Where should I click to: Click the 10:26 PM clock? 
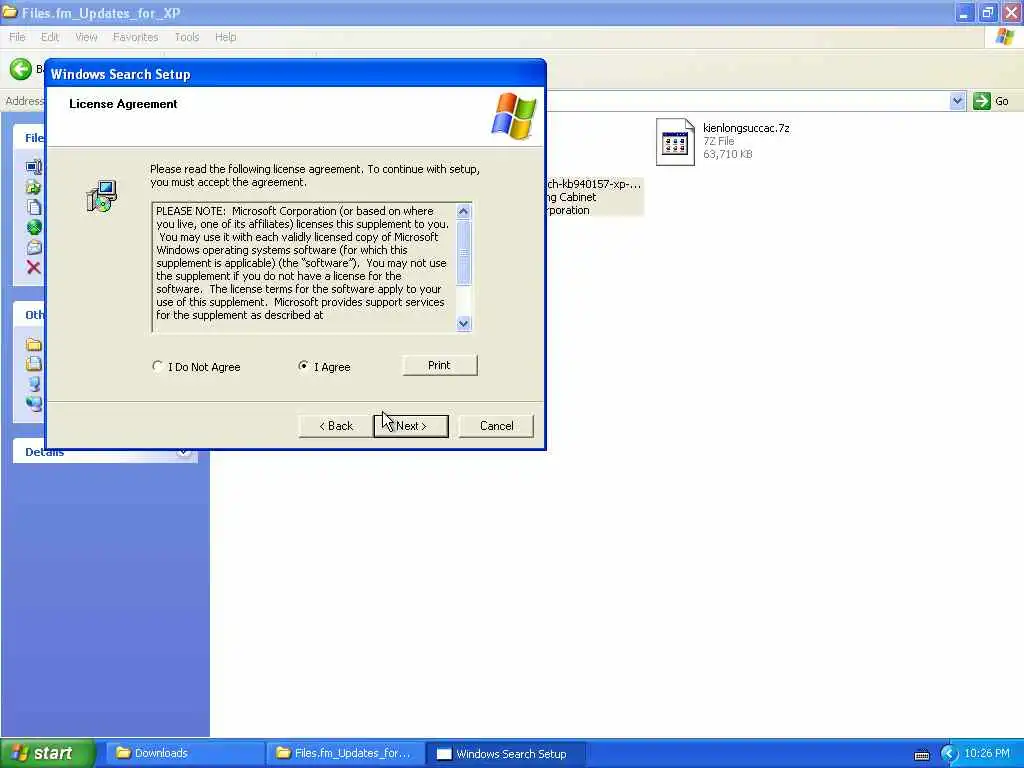click(987, 754)
